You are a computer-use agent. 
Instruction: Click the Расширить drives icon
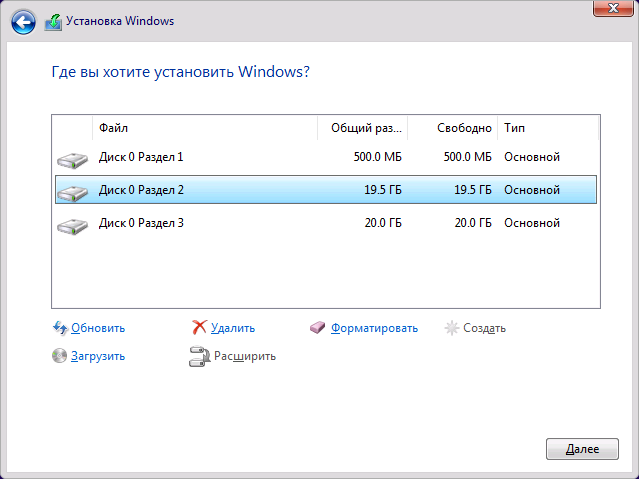pyautogui.click(x=199, y=356)
